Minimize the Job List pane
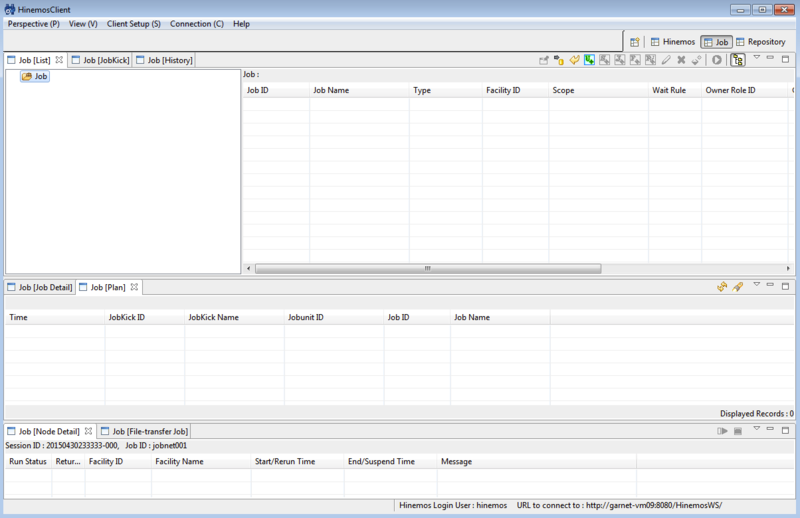The image size is (800, 518). pyautogui.click(x=770, y=58)
